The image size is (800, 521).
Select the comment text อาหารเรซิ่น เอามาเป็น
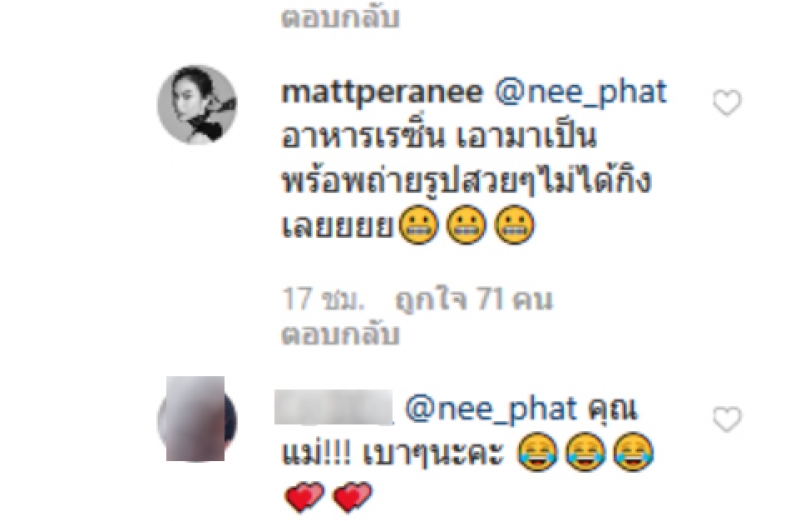[439, 136]
